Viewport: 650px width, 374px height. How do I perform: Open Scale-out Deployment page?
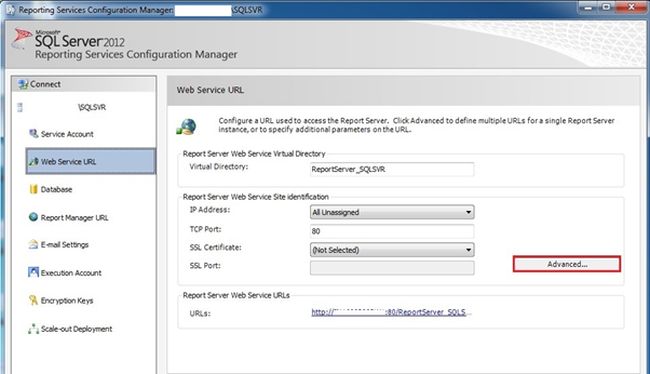pos(76,329)
